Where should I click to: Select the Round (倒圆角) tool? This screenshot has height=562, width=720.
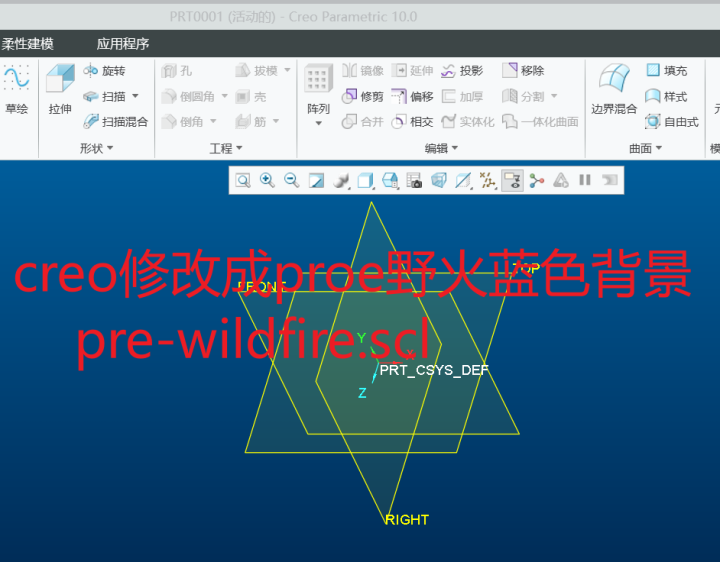coord(188,96)
